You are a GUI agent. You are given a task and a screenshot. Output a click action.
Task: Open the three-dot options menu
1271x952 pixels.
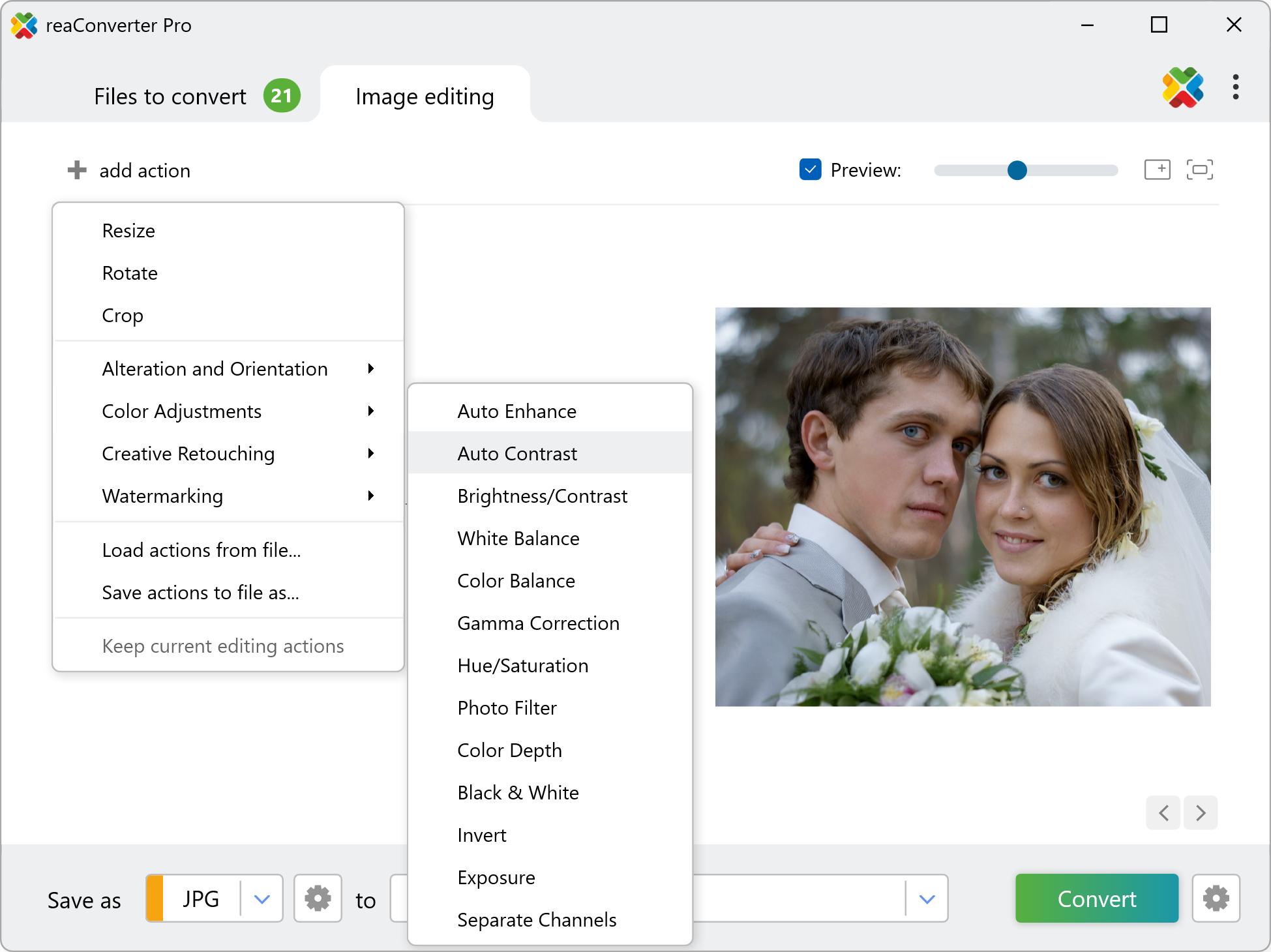click(x=1235, y=87)
